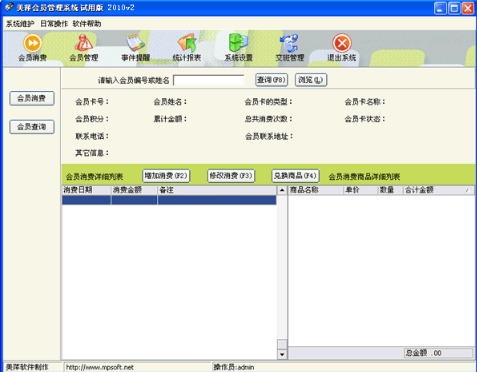Viewport: 477px width, 372px height.
Task: Click the 会员消费 sidebar button
Action: [x=32, y=98]
